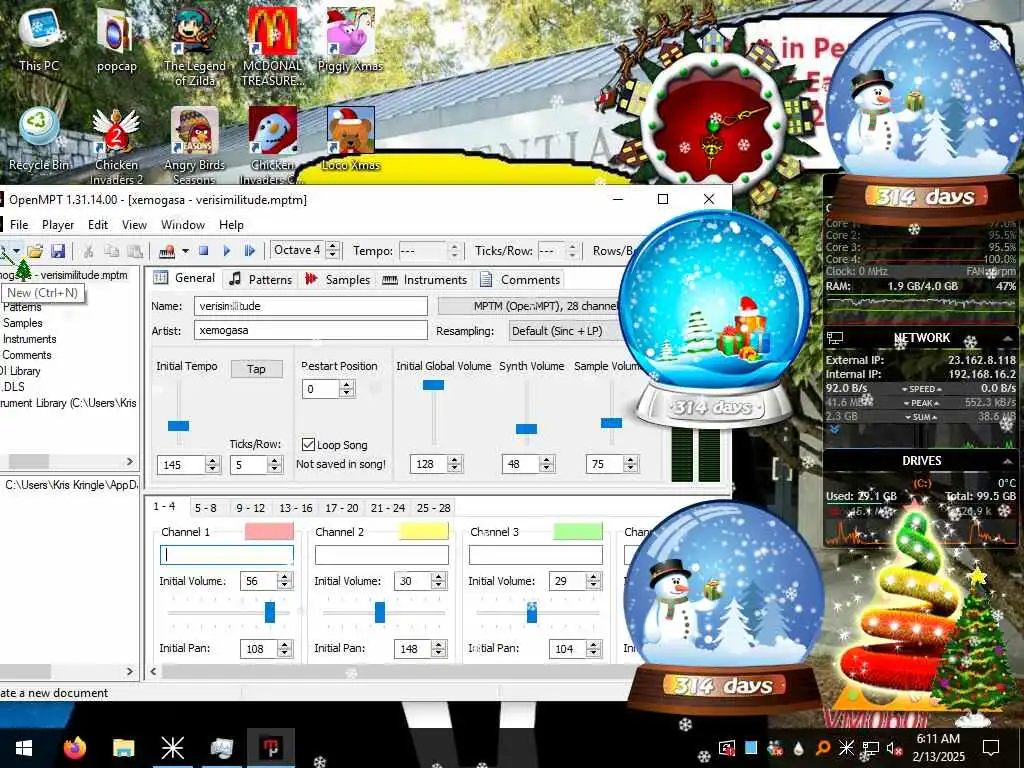The image size is (1024, 768).
Task: Select the MCDONAL TREASURE desktop shortcut
Action: tap(272, 46)
